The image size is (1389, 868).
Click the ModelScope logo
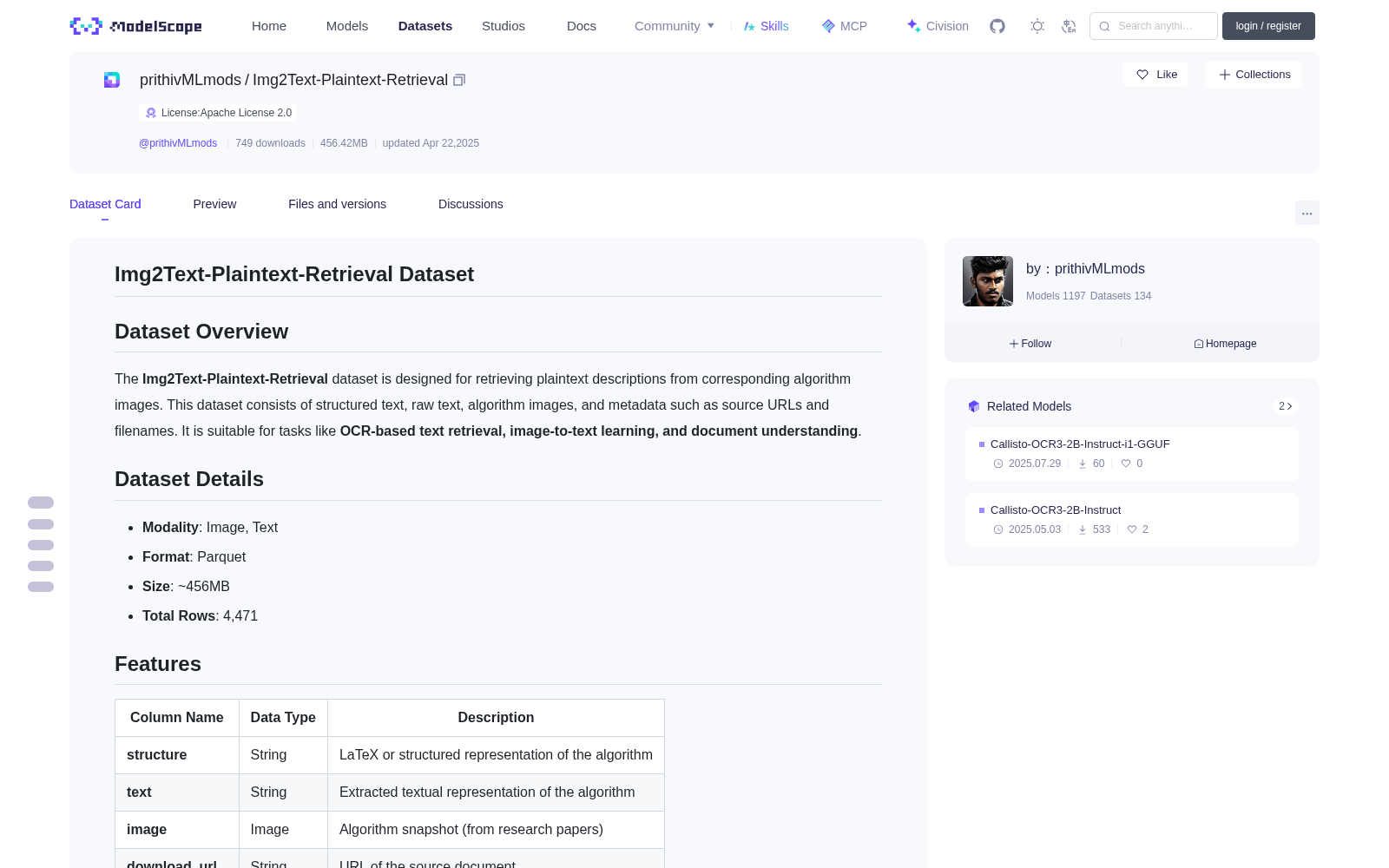(x=135, y=26)
